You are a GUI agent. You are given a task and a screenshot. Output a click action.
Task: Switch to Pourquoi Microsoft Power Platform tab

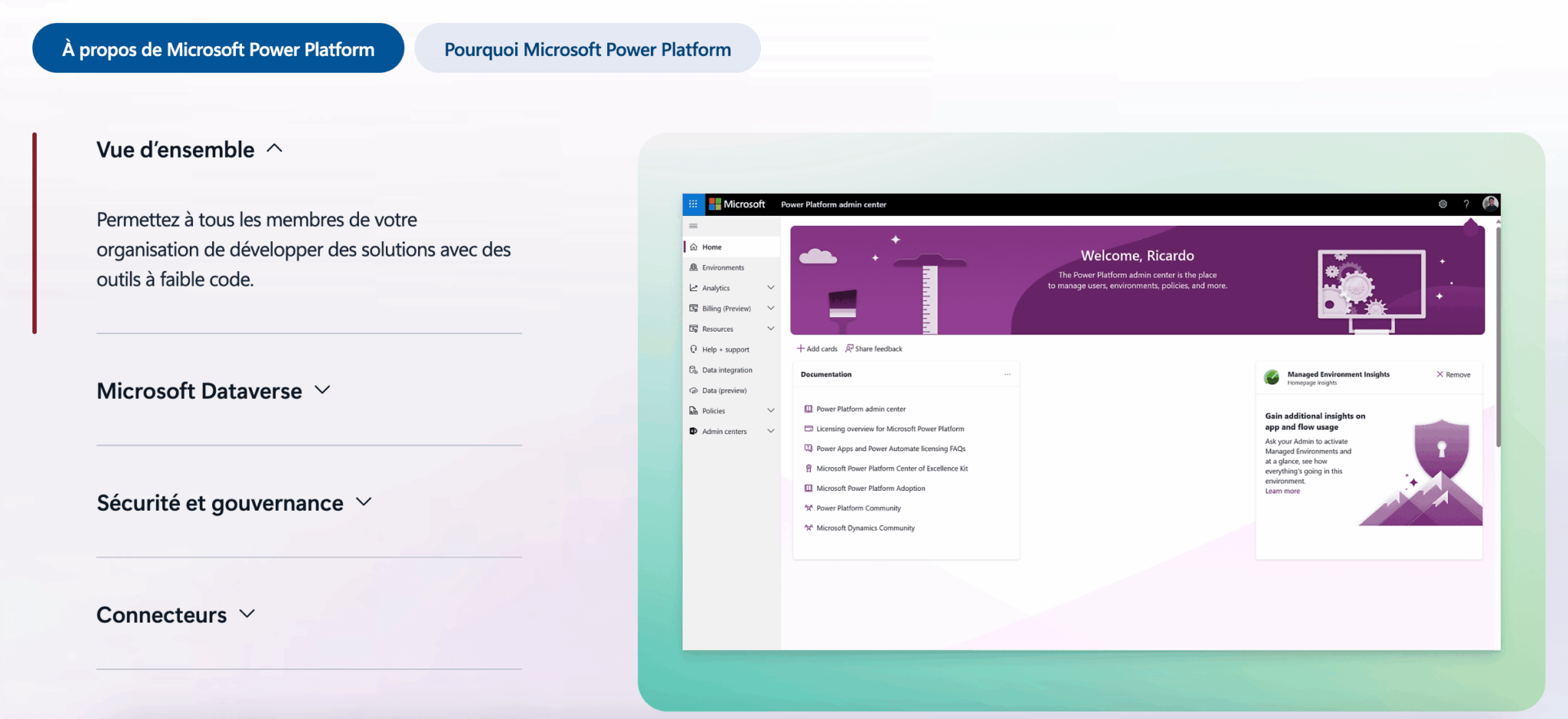(587, 49)
